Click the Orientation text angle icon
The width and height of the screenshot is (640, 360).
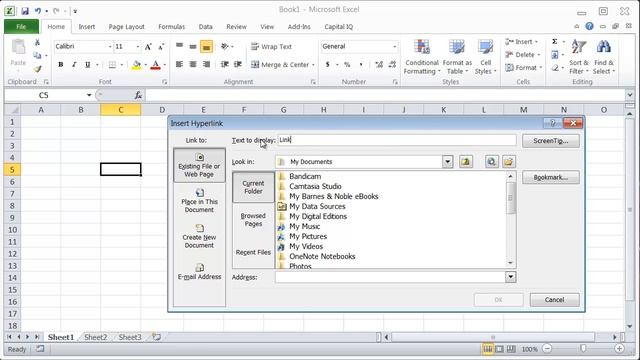point(225,47)
